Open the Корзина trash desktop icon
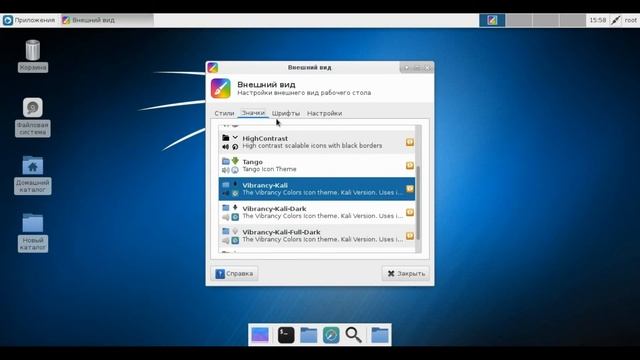This screenshot has width=640, height=360. coord(33,56)
